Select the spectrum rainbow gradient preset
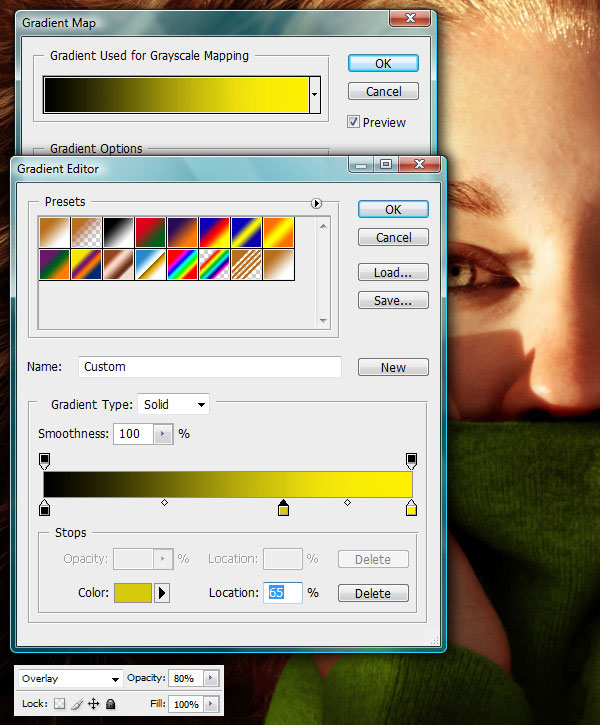This screenshot has height=725, width=600. 182,264
